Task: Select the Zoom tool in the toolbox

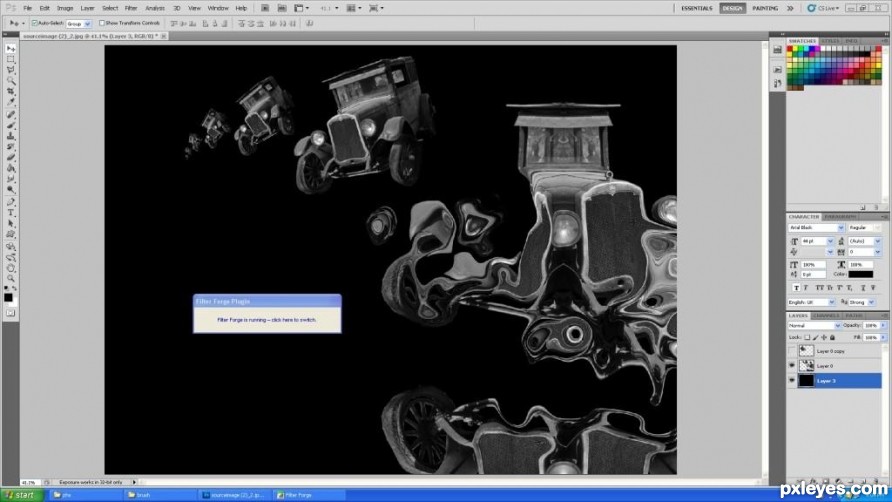Action: (11, 279)
